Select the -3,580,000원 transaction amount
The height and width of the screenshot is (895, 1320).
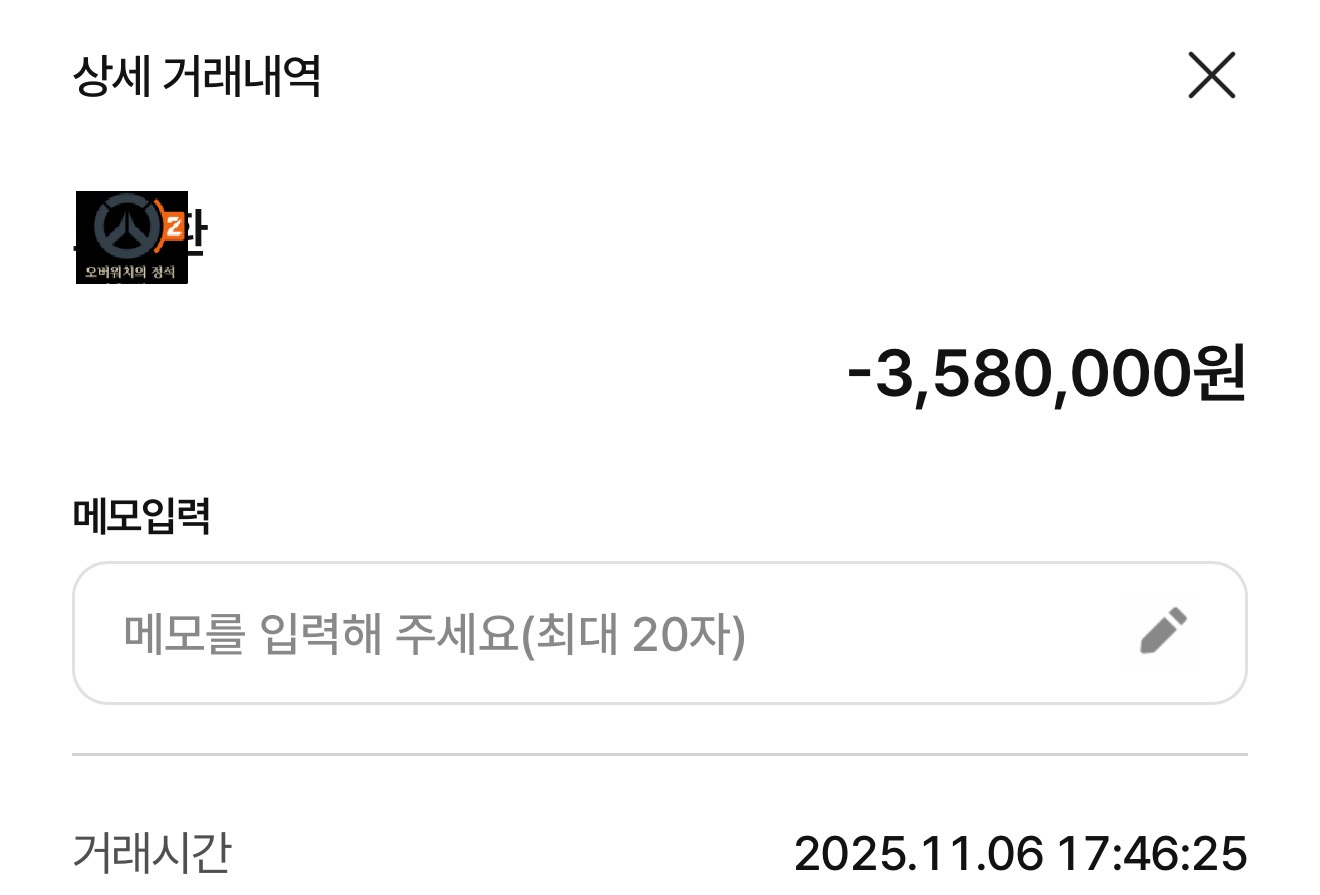tap(1046, 374)
